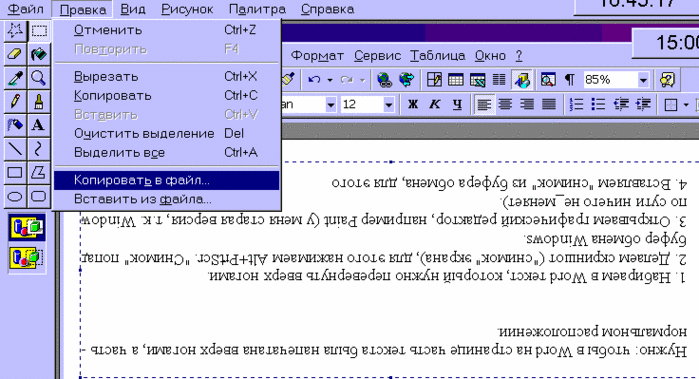Toggle underline (Ч) in Word toolbar
The image size is (699, 379).
pos(457,104)
